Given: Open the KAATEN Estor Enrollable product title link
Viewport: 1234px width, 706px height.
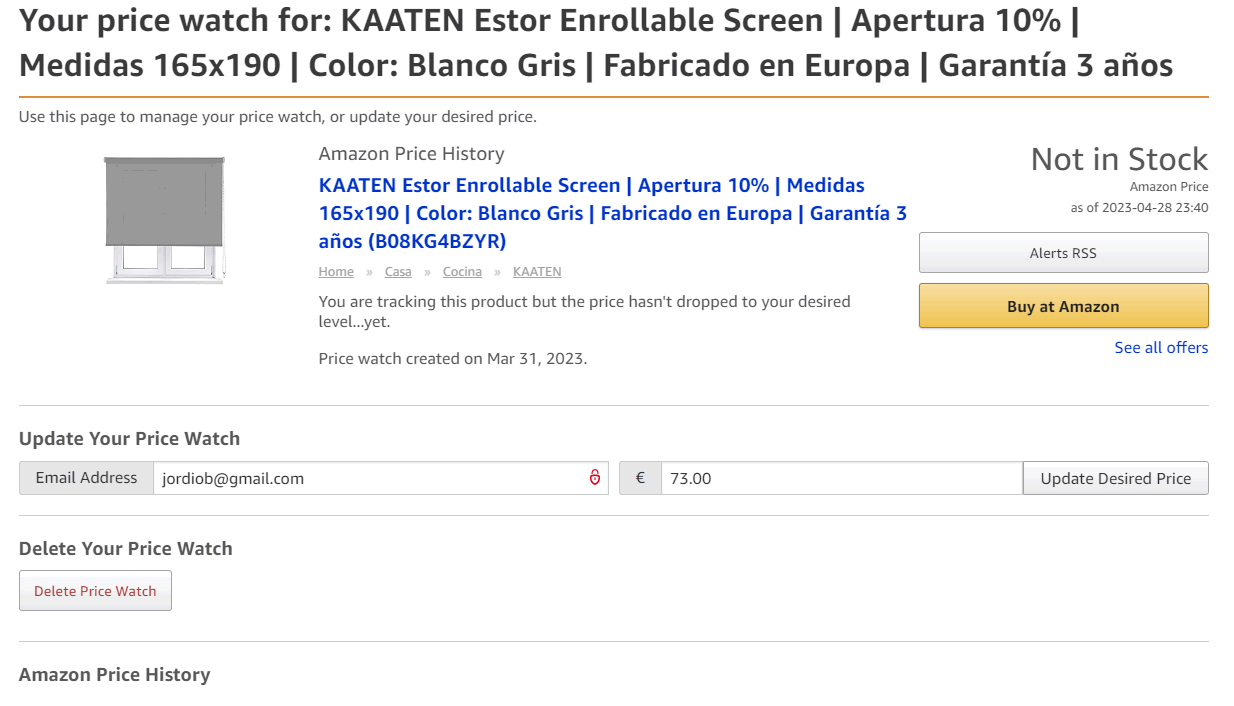Looking at the screenshot, I should tap(613, 213).
